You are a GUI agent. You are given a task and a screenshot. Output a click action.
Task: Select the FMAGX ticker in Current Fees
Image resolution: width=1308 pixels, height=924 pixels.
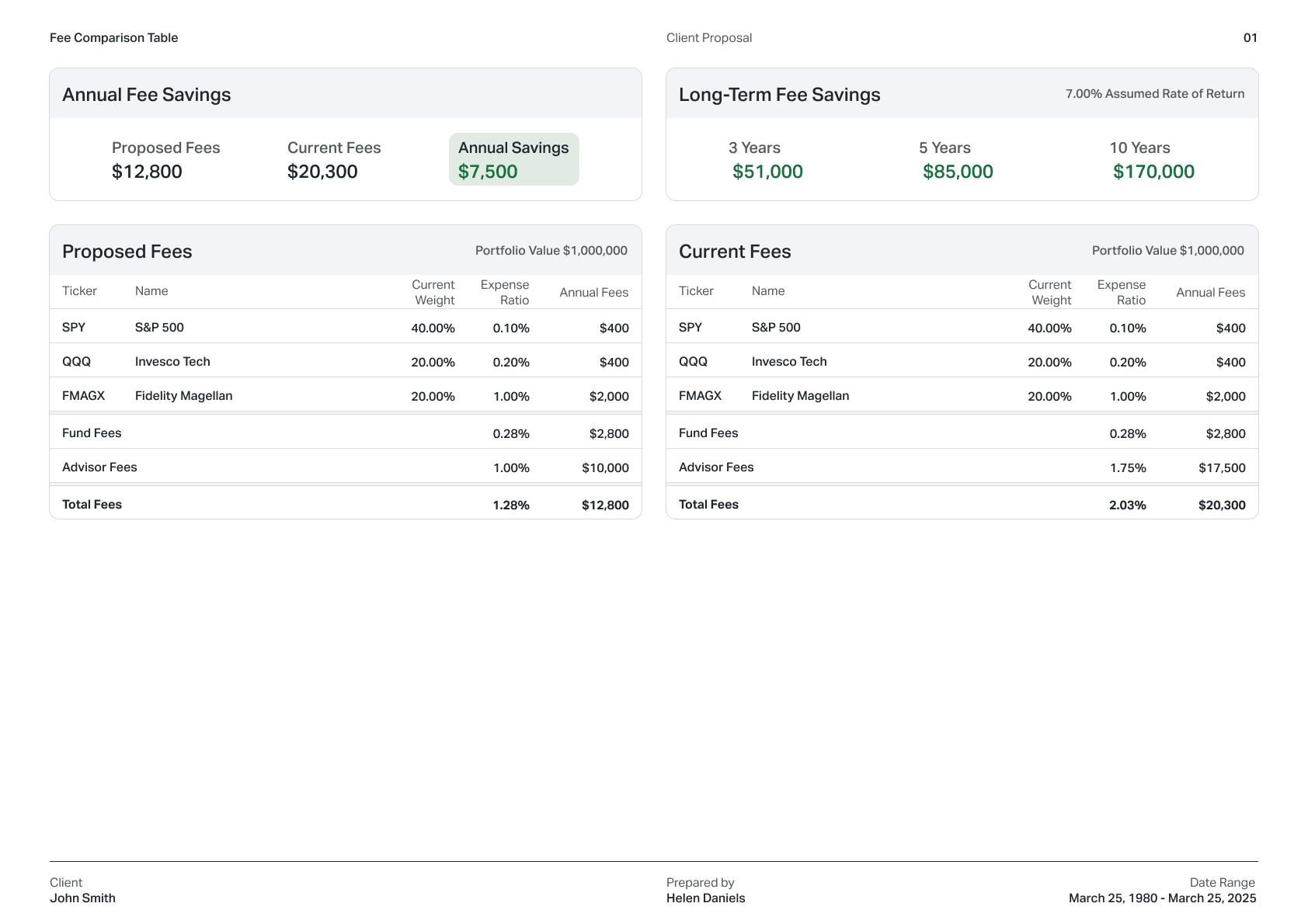pyautogui.click(x=699, y=395)
